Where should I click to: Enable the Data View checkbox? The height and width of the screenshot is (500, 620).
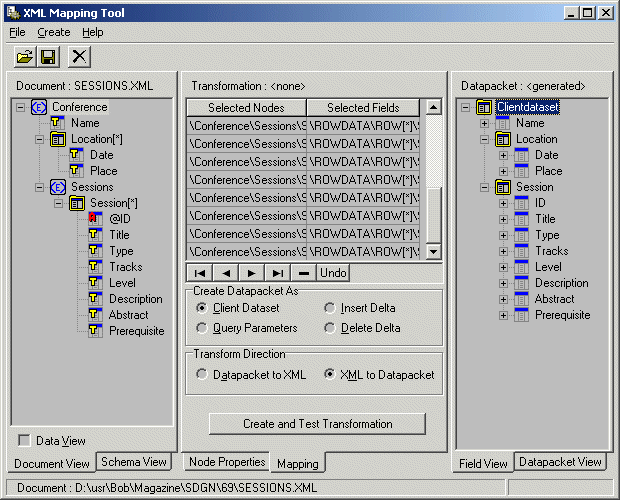click(24, 441)
